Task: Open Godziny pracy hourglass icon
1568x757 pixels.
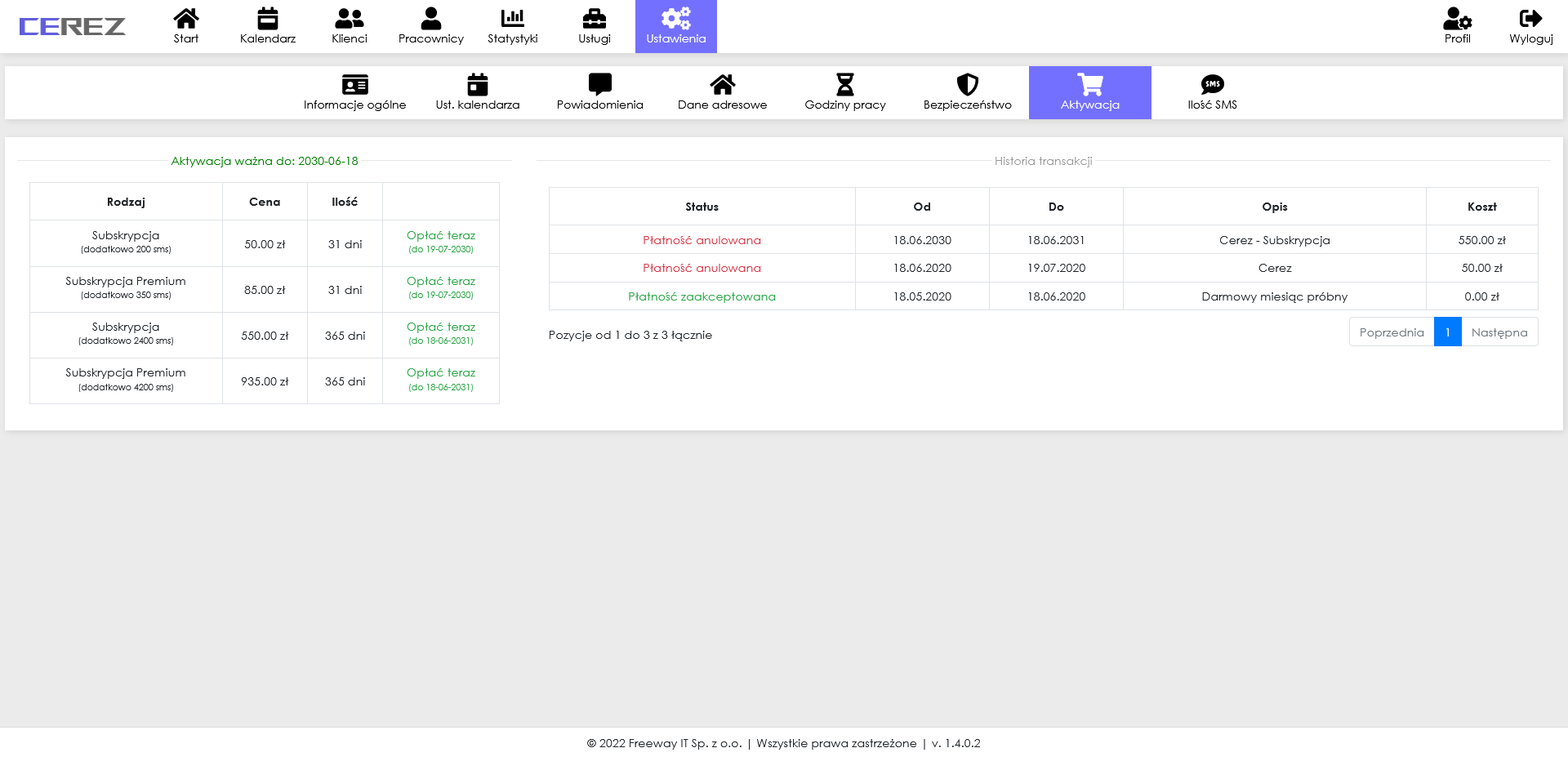Action: coord(844,85)
